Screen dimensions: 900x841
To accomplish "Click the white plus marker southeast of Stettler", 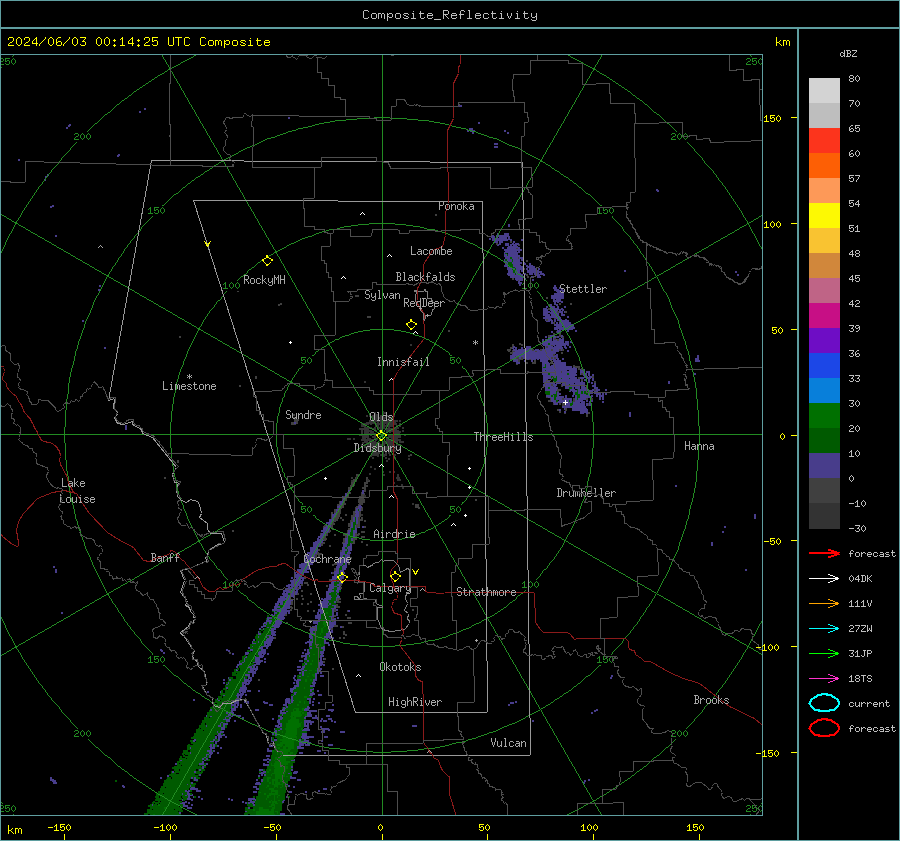I will pos(565,402).
